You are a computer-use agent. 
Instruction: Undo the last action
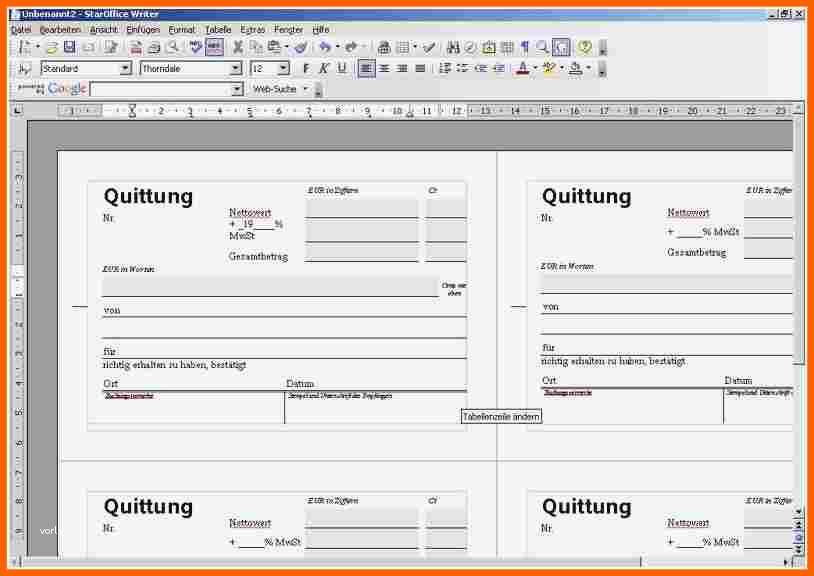click(325, 47)
